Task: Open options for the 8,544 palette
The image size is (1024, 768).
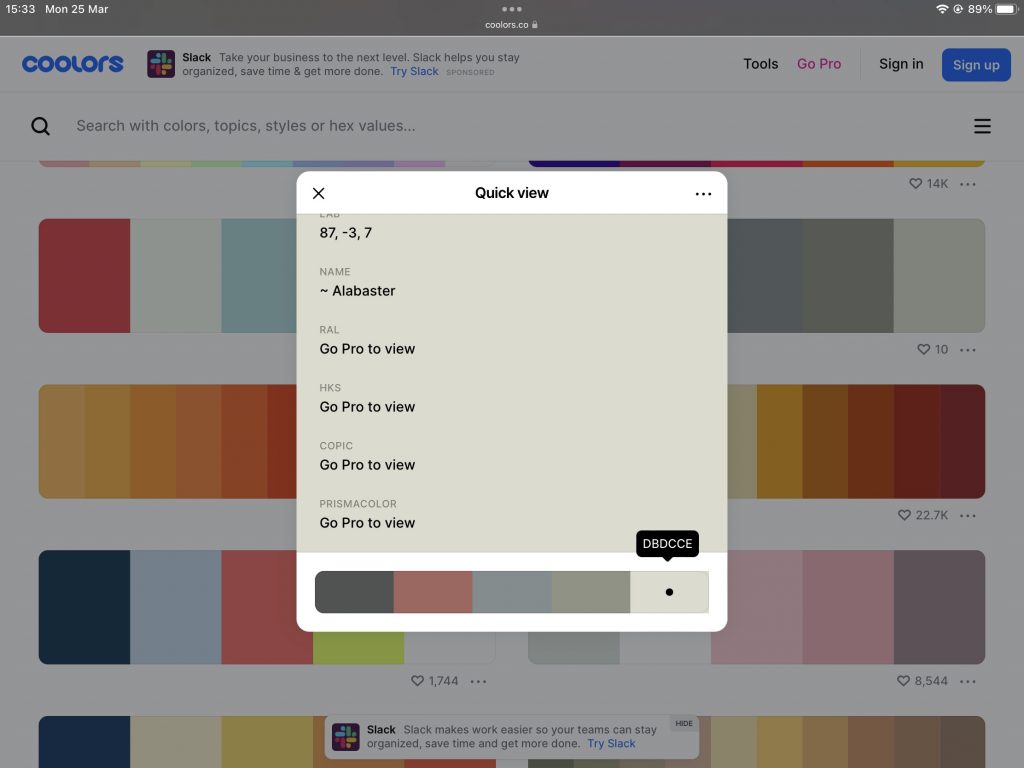Action: [968, 682]
